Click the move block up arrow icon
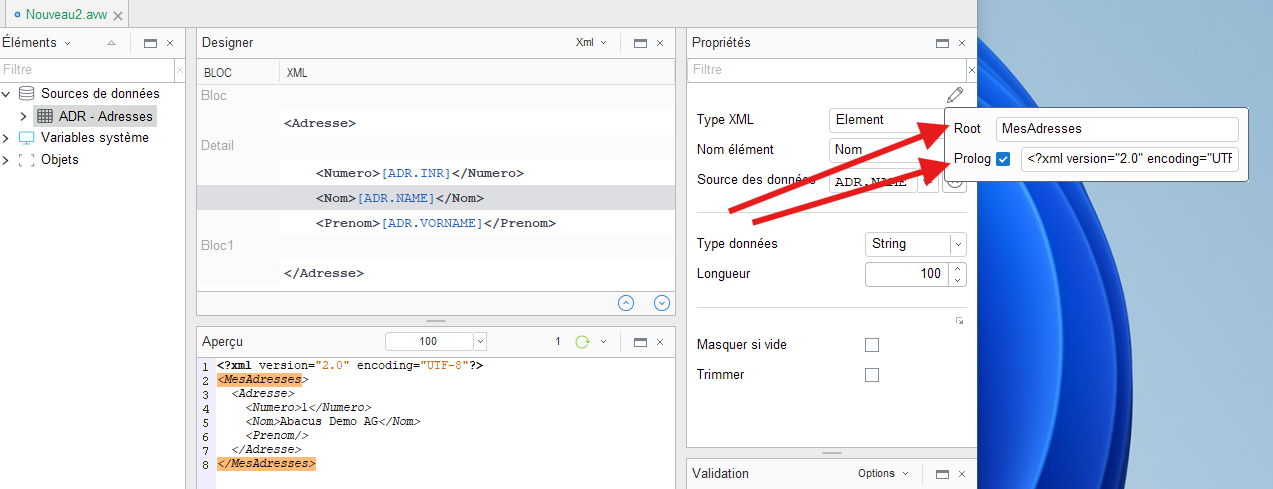 click(626, 303)
